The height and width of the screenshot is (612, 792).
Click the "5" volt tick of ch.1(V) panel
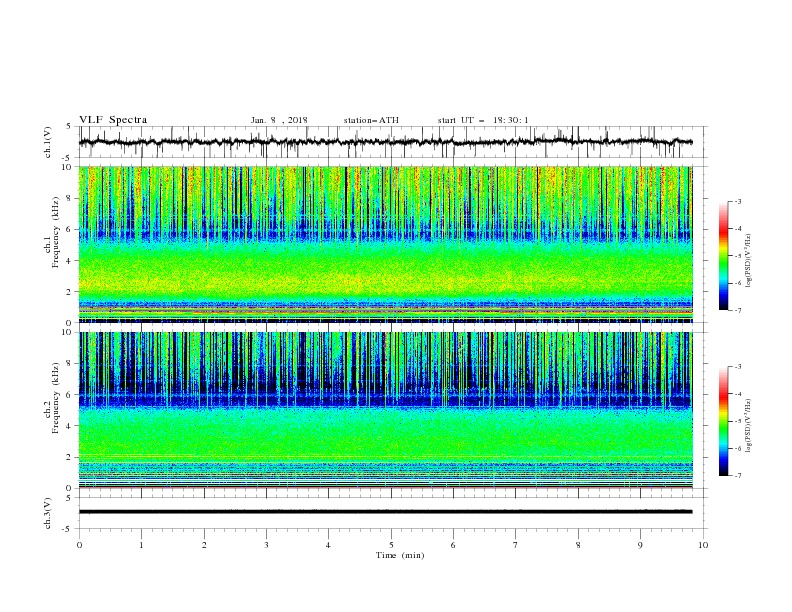coord(69,126)
